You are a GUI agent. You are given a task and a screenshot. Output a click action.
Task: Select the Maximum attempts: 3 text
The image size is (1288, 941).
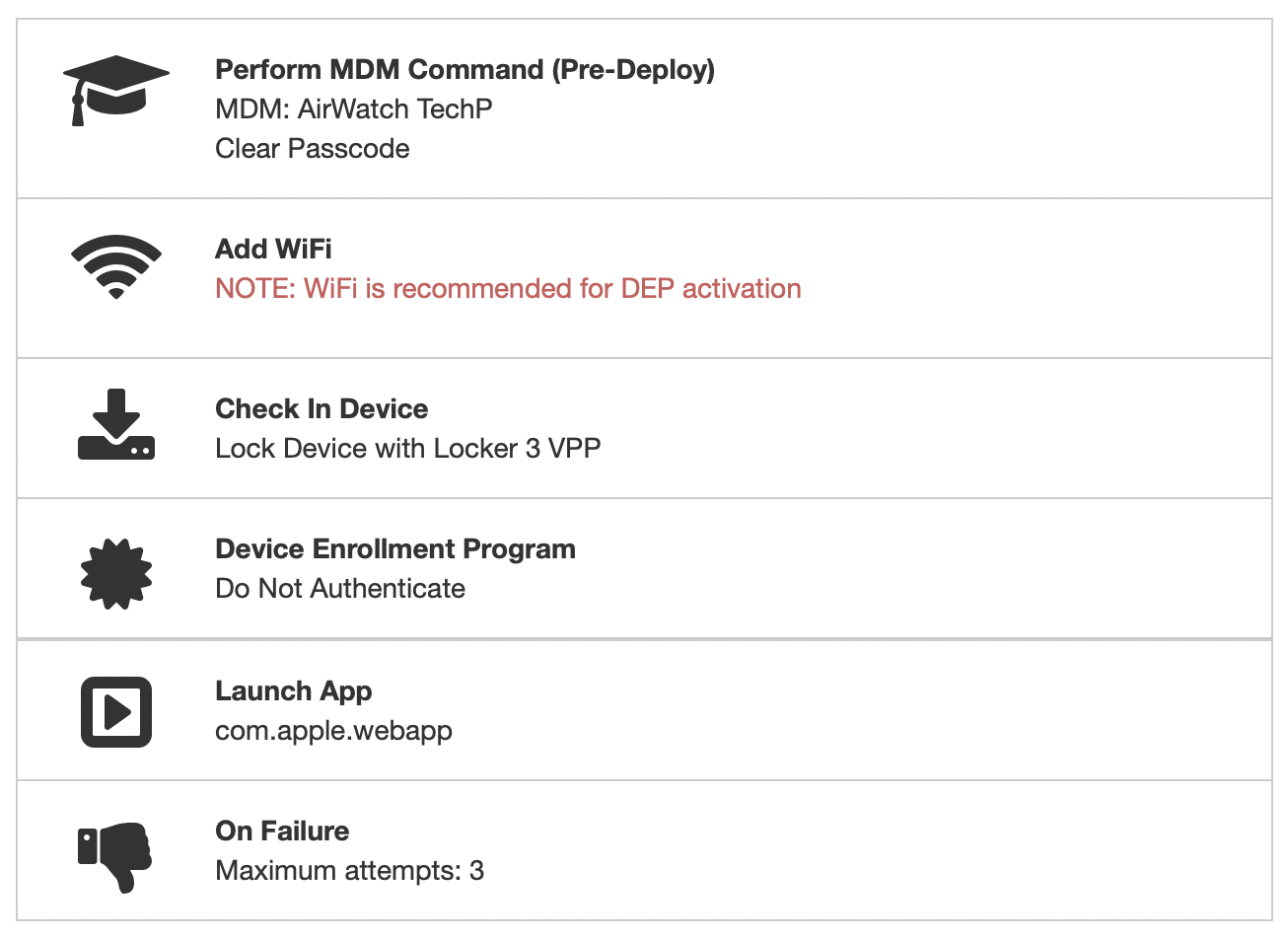pos(349,871)
